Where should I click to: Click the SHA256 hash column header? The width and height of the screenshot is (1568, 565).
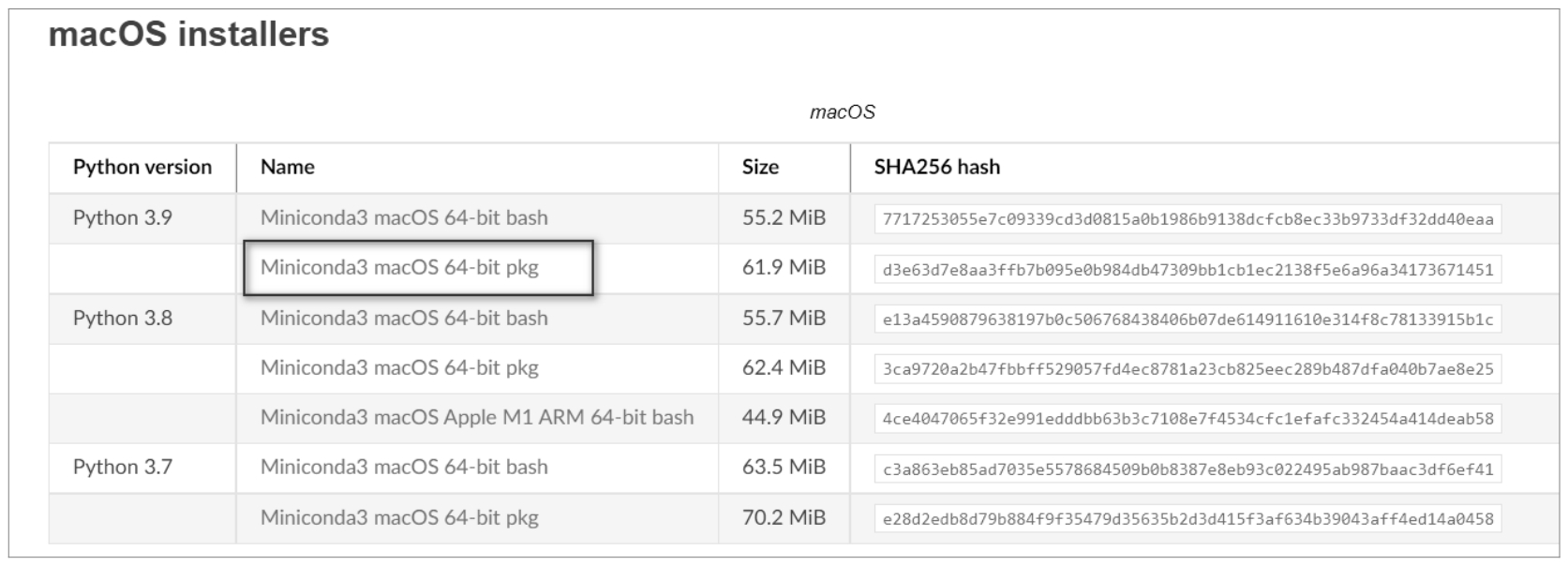click(x=937, y=167)
